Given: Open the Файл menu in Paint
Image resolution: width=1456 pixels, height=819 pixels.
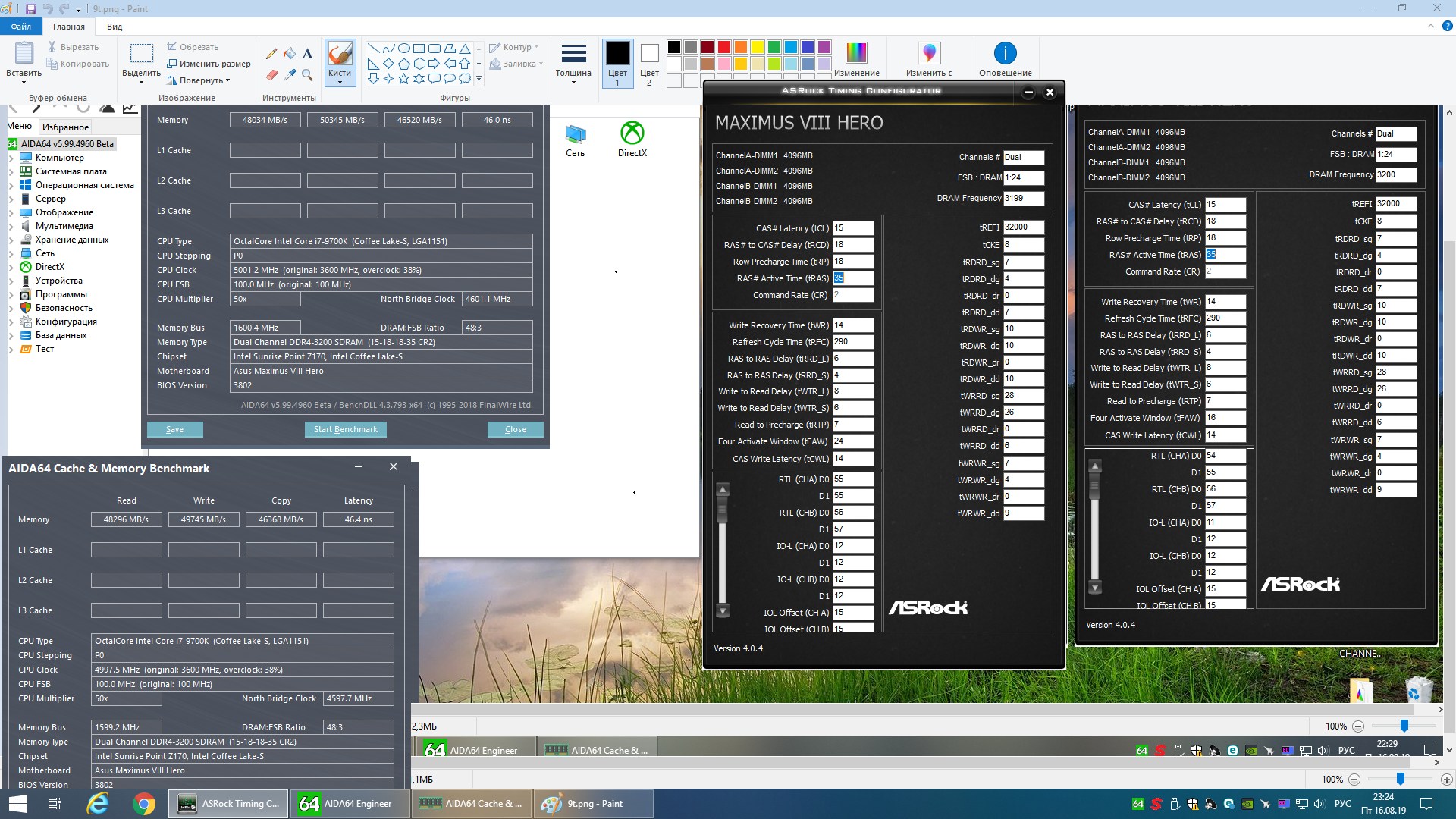Looking at the screenshot, I should click(21, 27).
